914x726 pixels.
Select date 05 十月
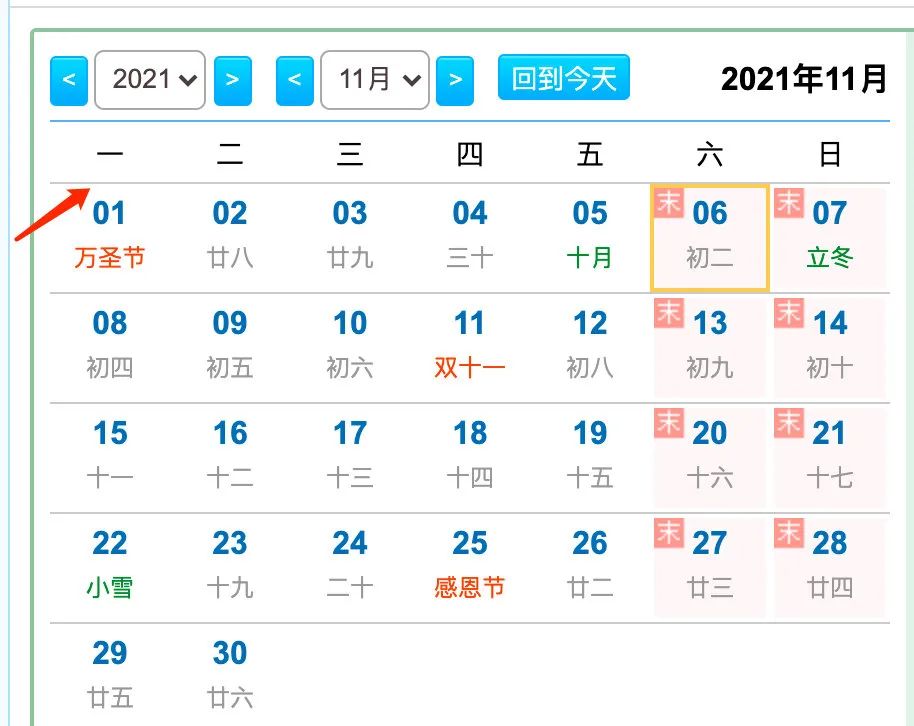[x=590, y=235]
